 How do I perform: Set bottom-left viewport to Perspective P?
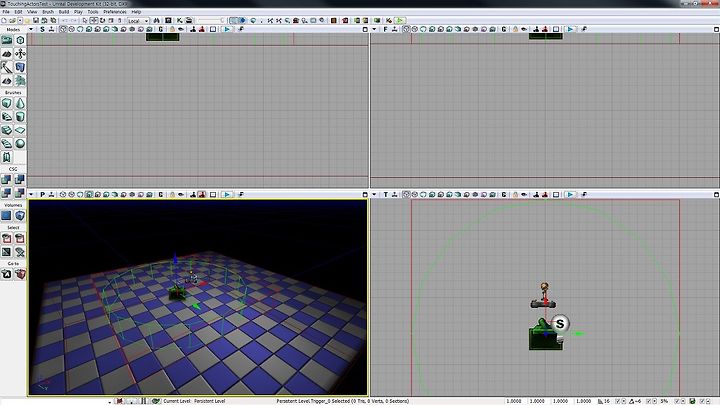(x=42, y=195)
